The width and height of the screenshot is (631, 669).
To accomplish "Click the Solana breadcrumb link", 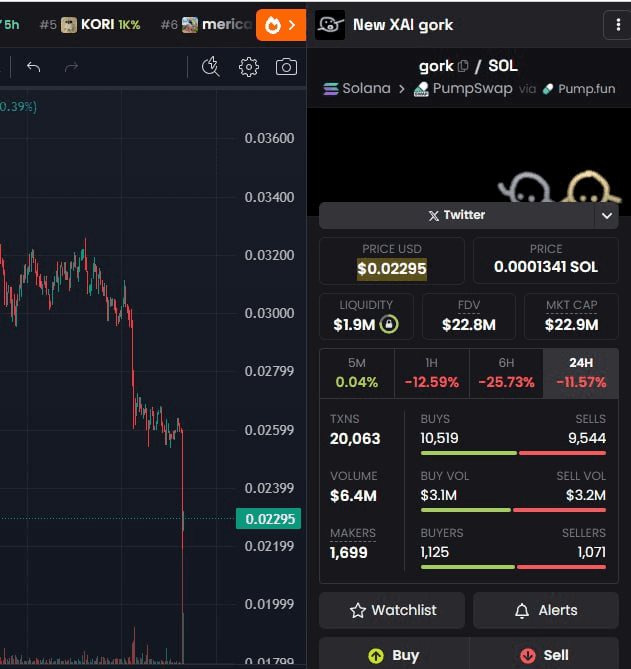I will click(x=366, y=88).
